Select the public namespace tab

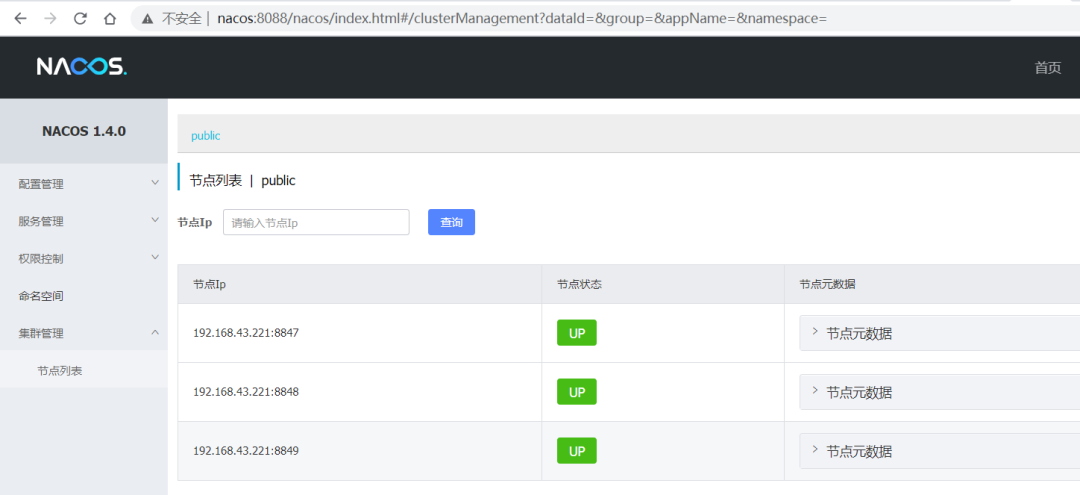coord(205,136)
